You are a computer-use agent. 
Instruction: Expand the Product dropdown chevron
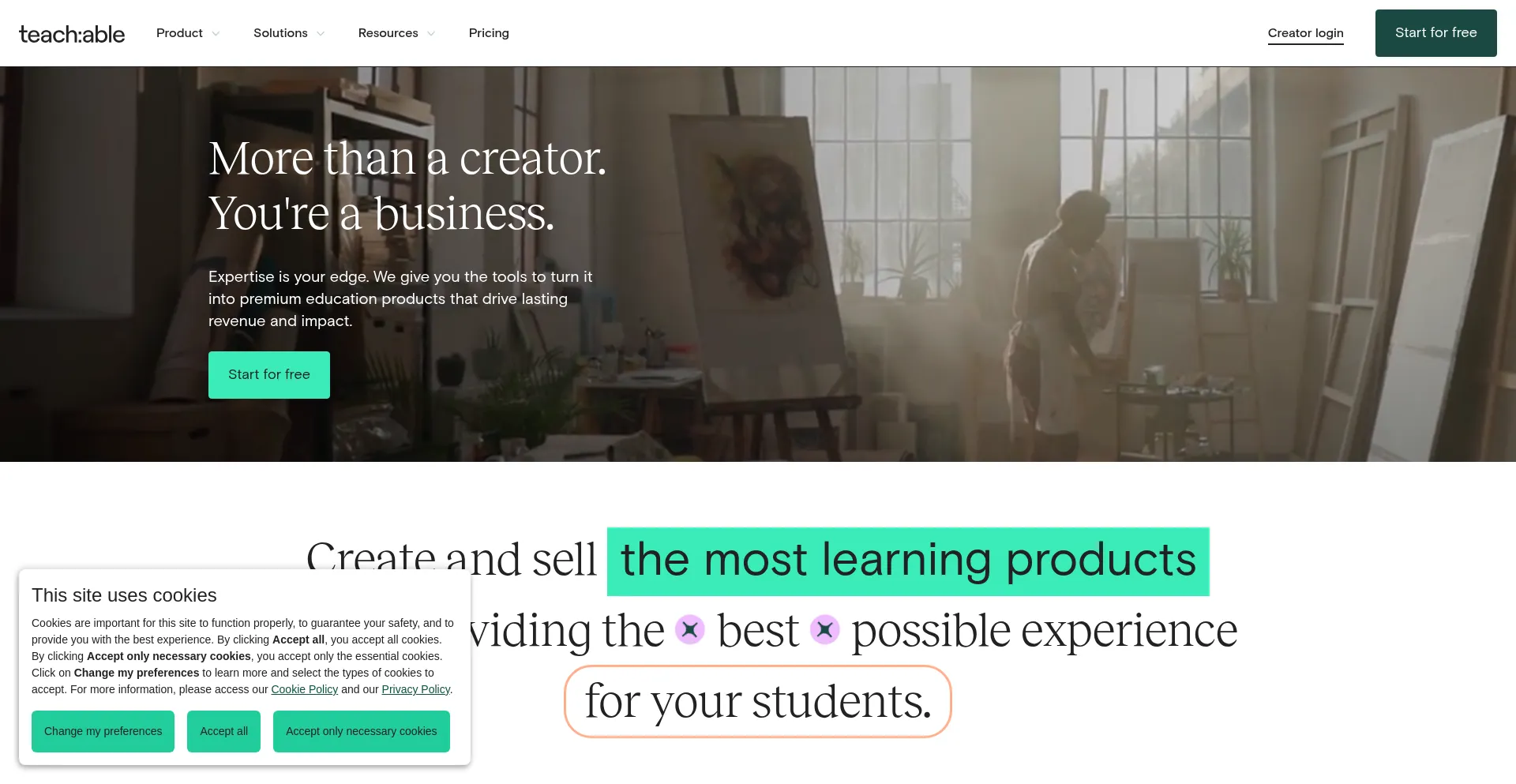coord(216,34)
